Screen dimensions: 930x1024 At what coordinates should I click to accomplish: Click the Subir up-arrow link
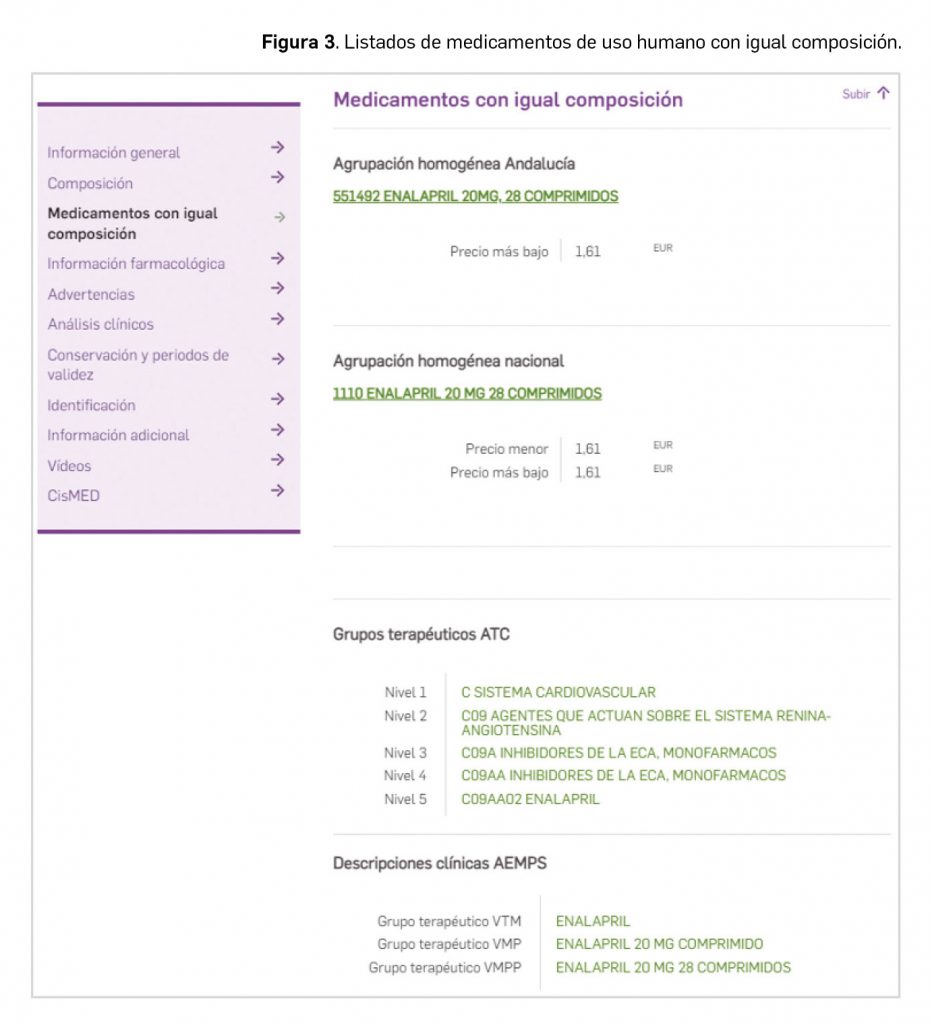coord(865,94)
